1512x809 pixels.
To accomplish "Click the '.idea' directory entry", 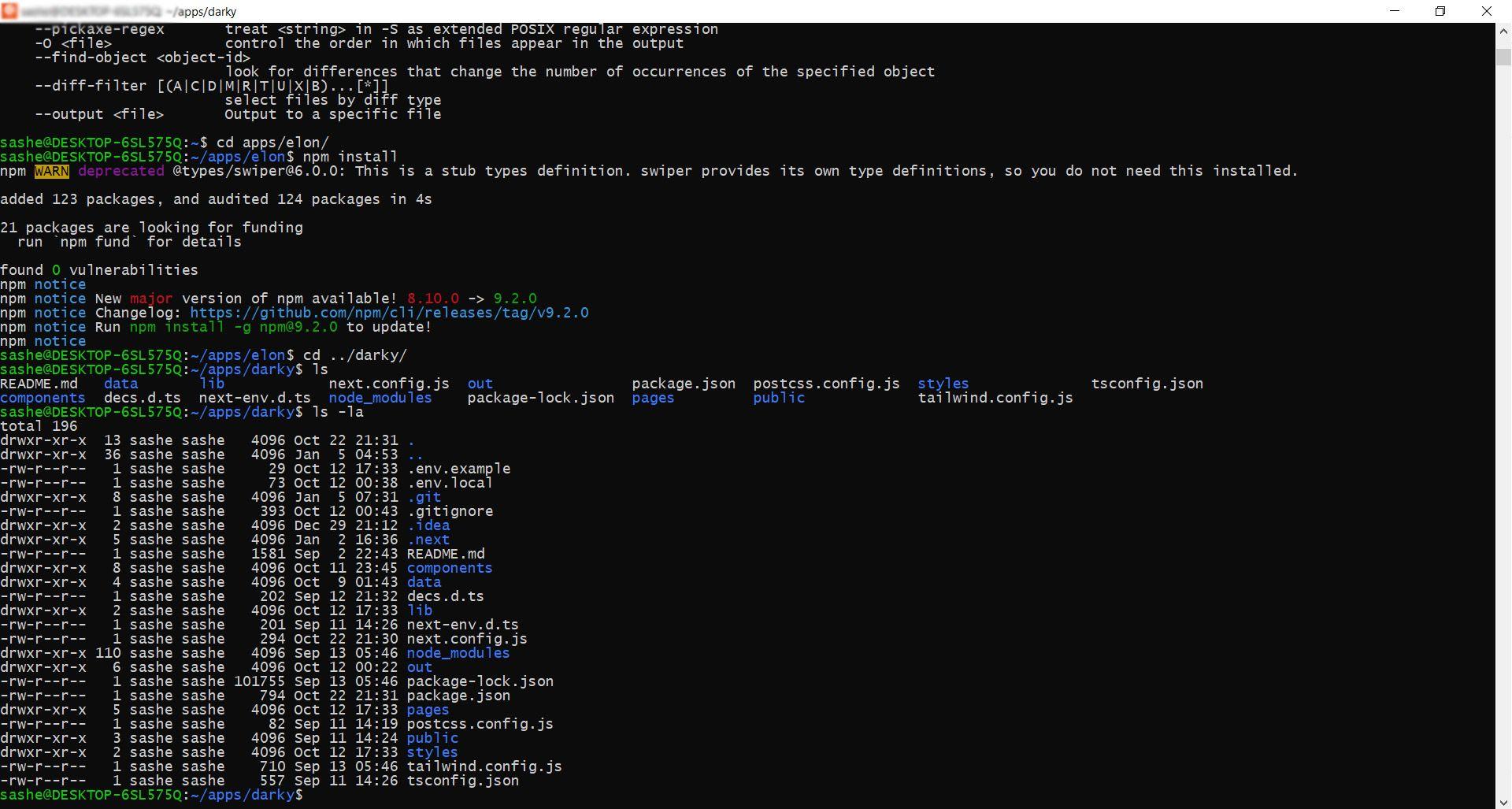I will [428, 525].
